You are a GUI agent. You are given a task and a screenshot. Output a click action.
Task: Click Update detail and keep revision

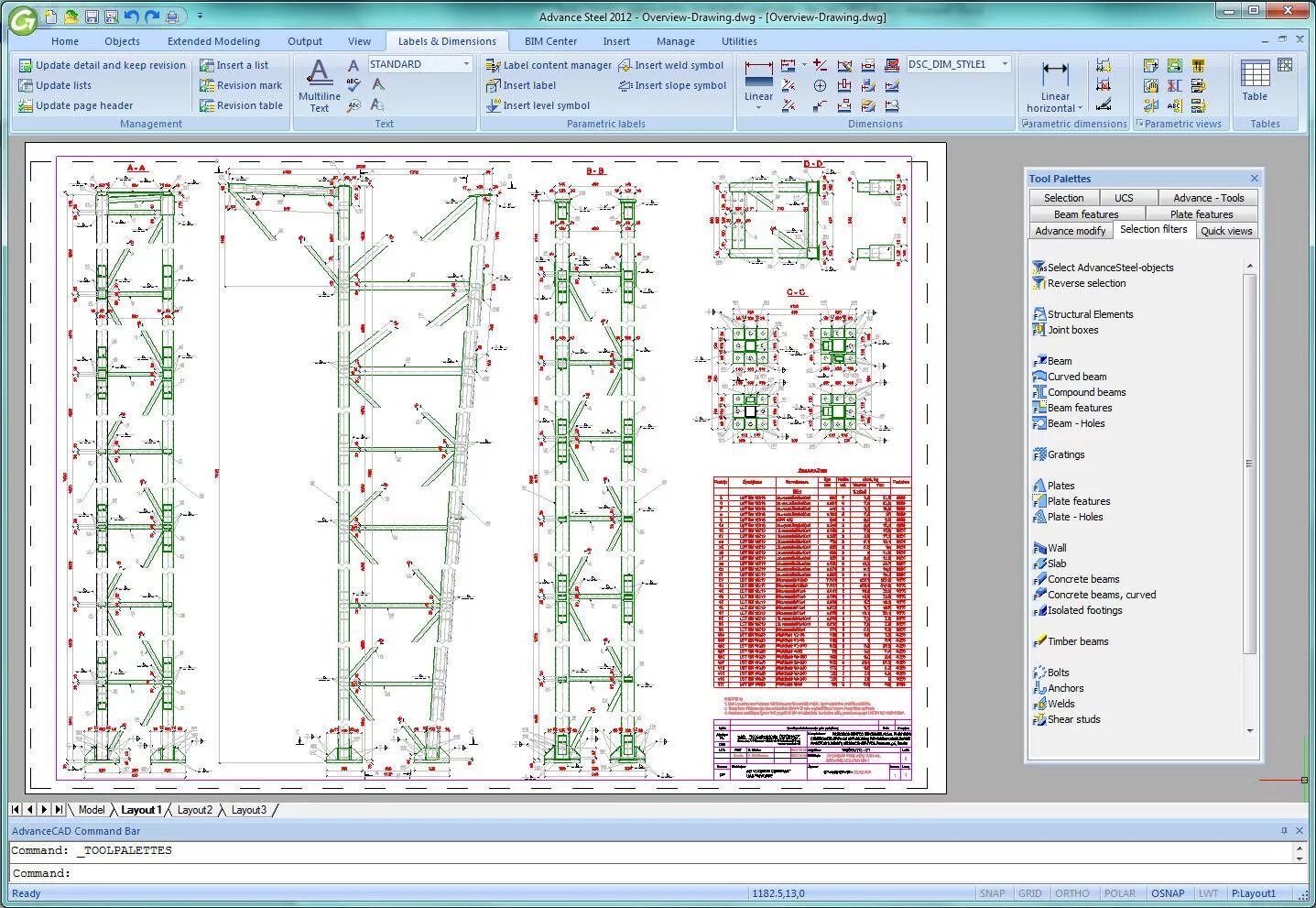pyautogui.click(x=102, y=65)
